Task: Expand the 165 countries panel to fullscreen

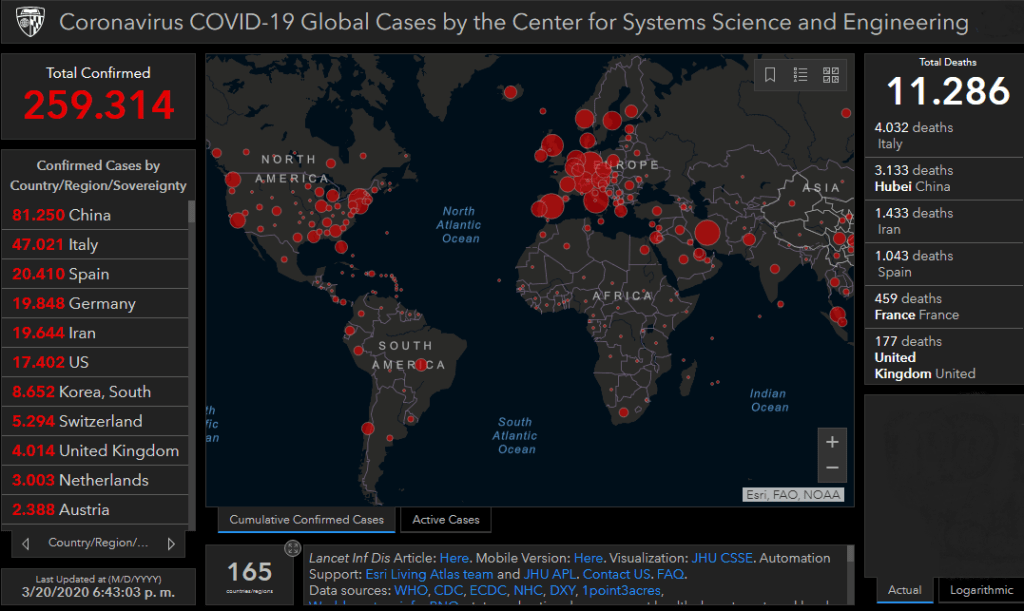Action: [292, 548]
